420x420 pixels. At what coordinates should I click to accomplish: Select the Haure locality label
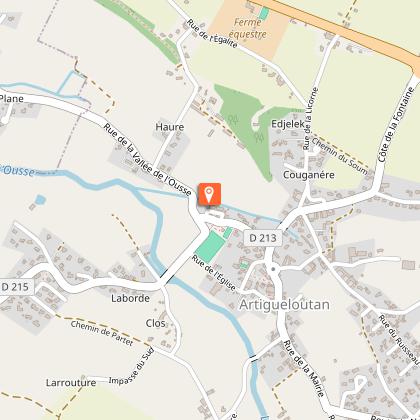click(170, 127)
